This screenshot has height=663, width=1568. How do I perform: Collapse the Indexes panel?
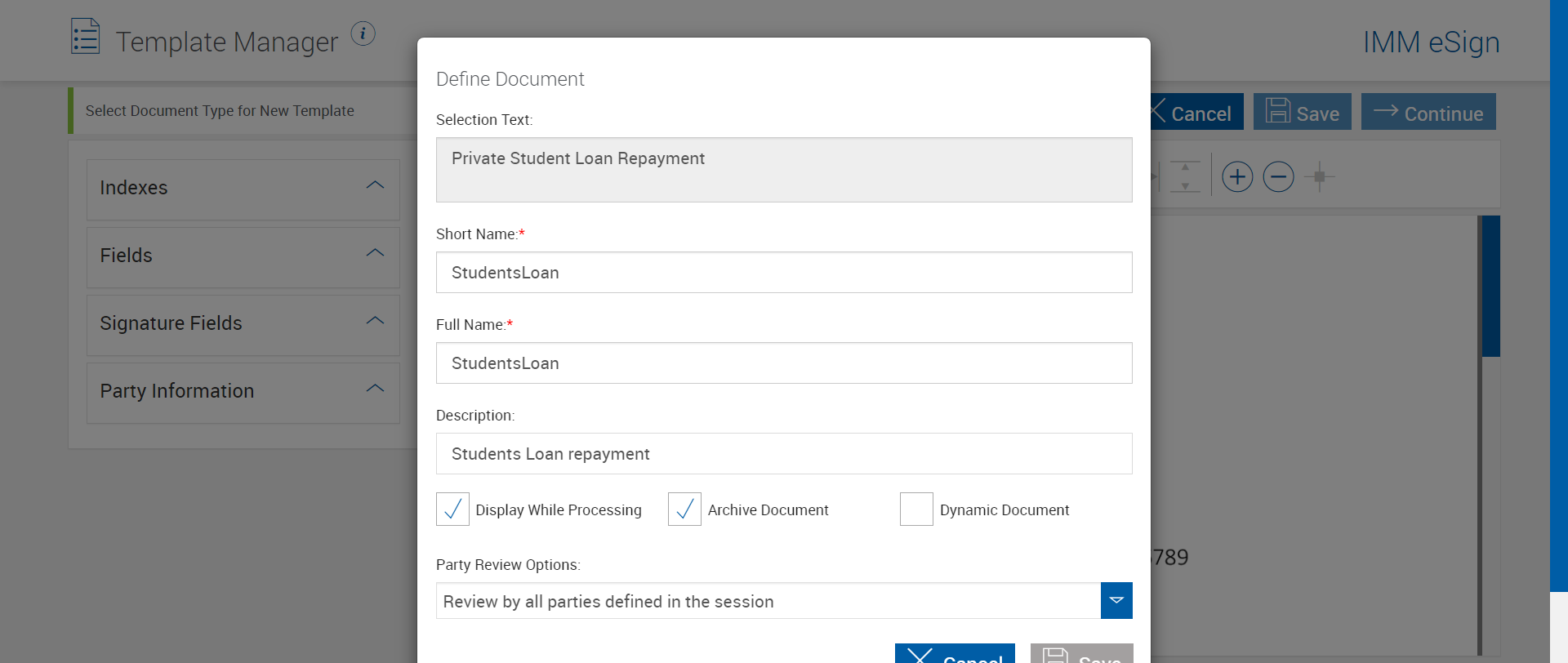[375, 186]
